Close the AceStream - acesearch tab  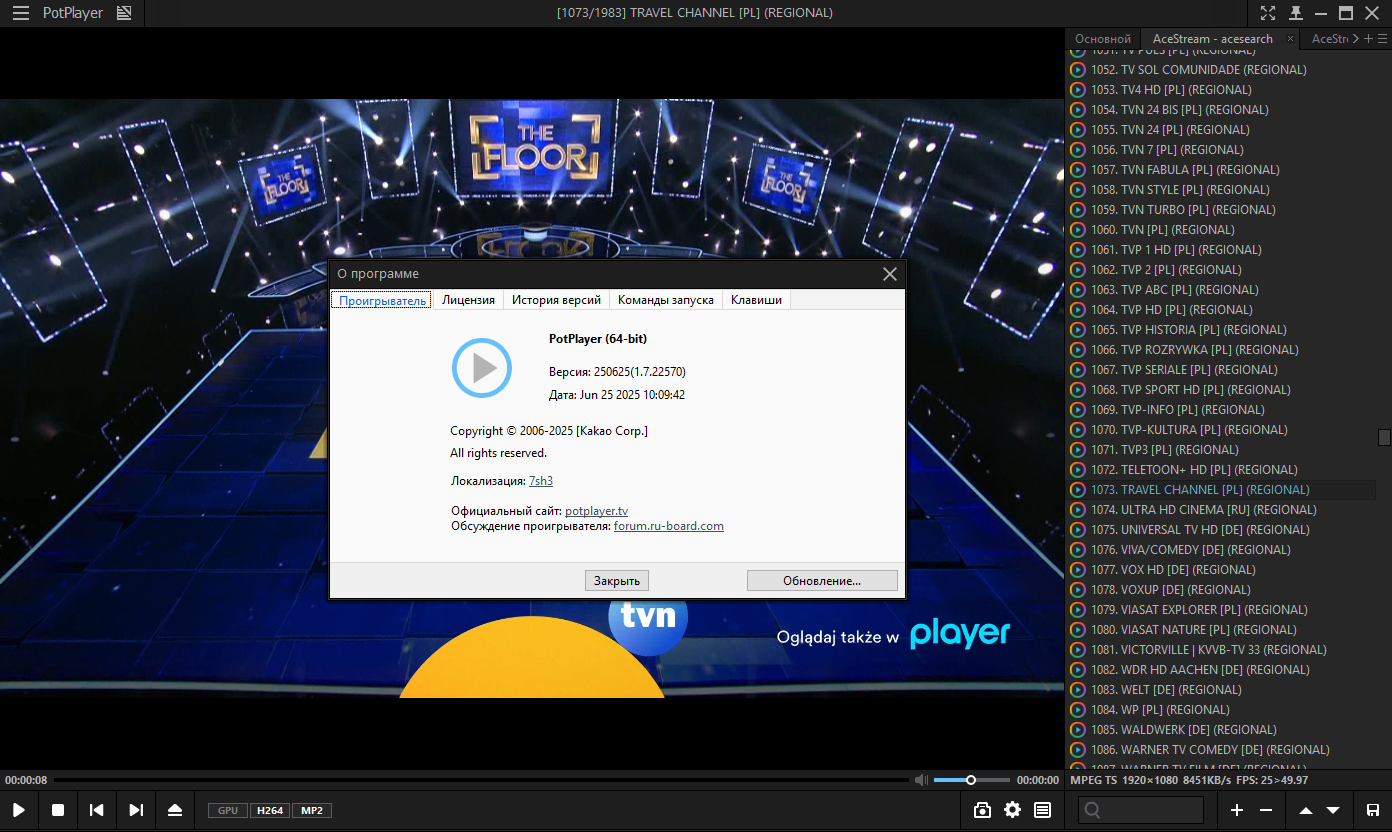point(1290,39)
